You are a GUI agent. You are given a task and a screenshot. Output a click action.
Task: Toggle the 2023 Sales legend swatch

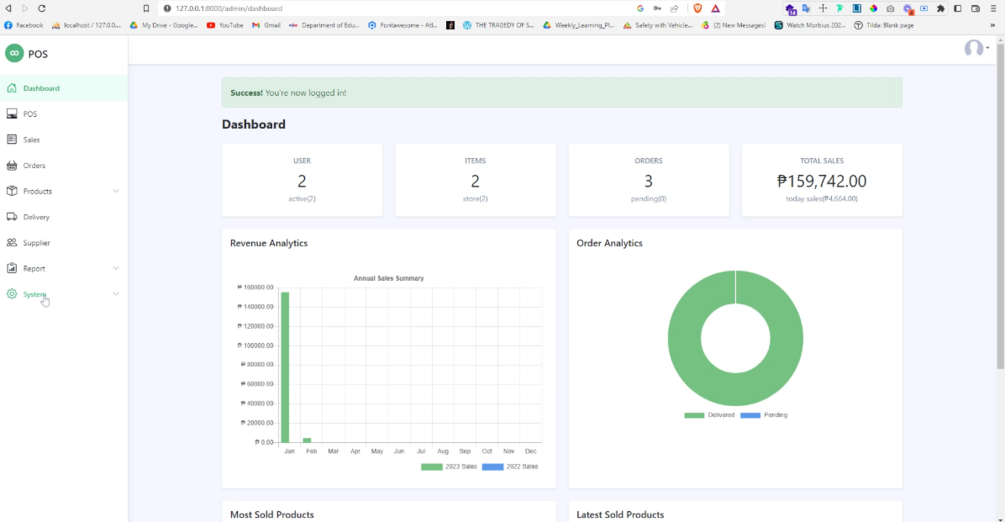click(431, 467)
